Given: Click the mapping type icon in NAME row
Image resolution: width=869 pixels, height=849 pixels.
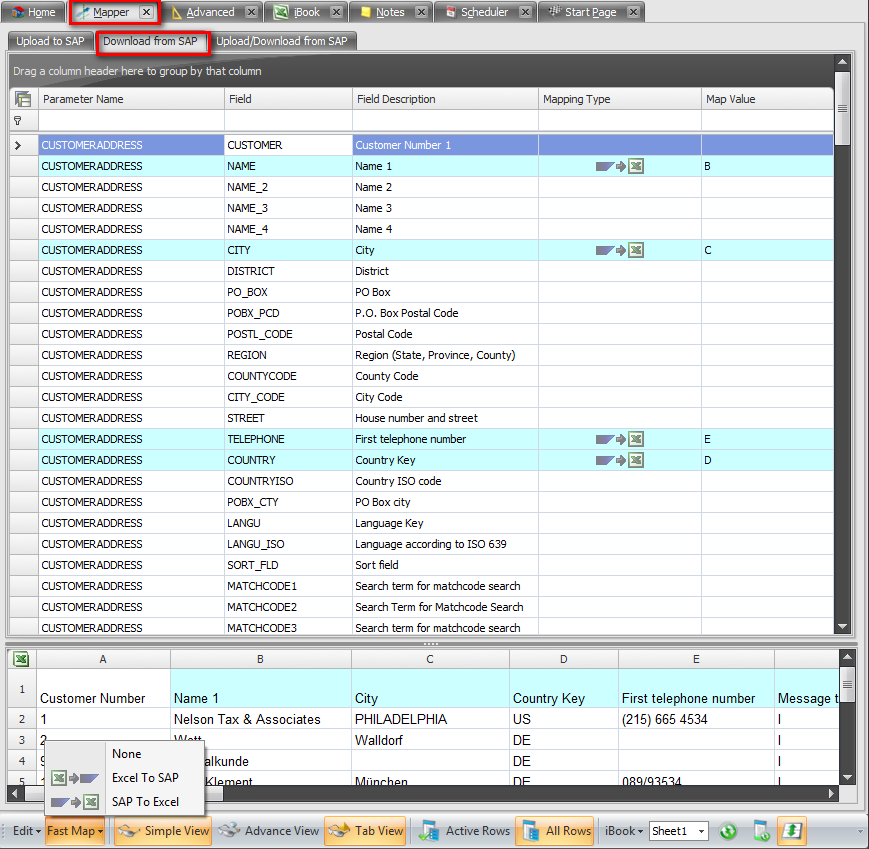Looking at the screenshot, I should 619,166.
